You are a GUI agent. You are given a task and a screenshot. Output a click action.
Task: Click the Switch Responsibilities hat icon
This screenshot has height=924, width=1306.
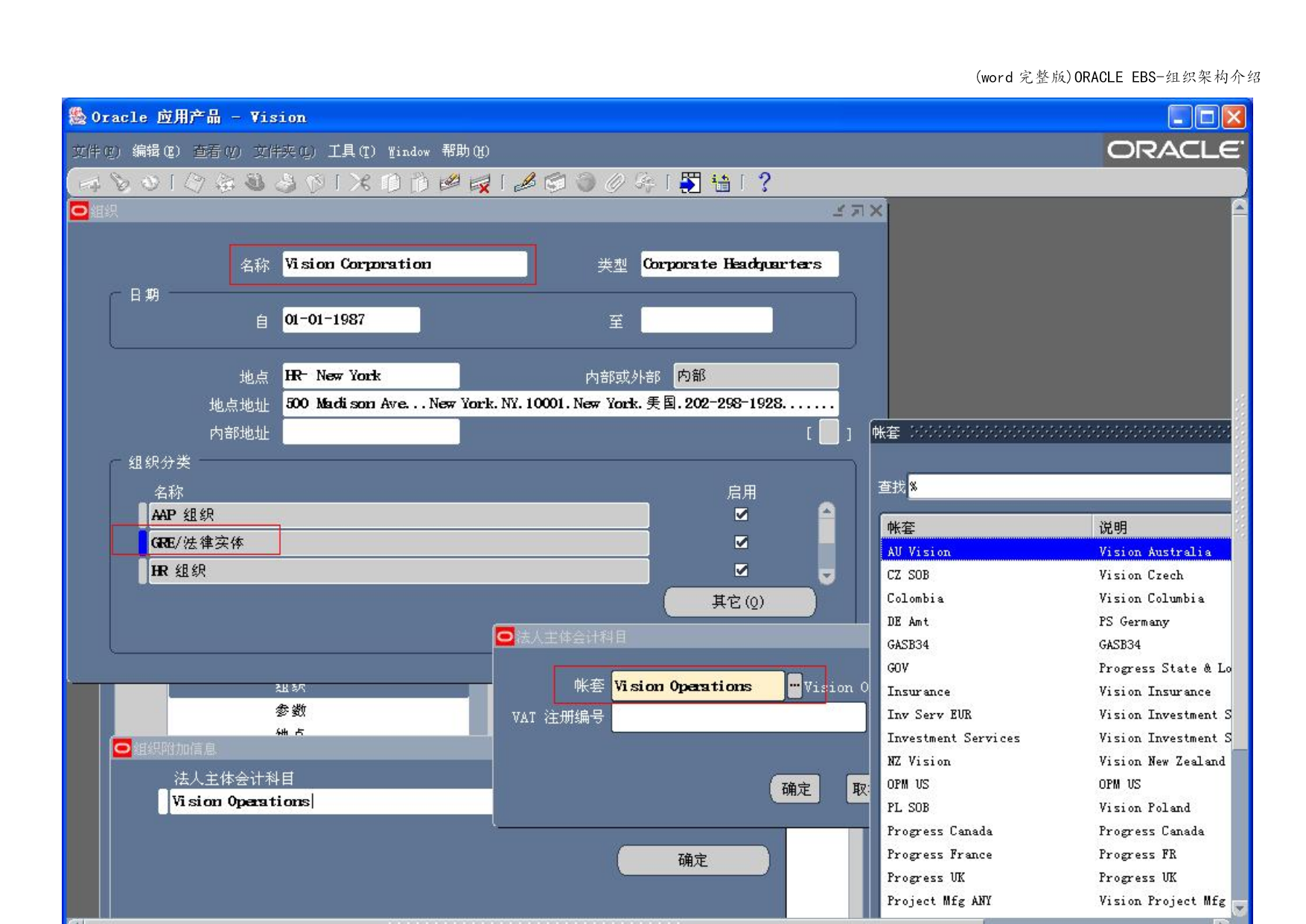click(255, 182)
